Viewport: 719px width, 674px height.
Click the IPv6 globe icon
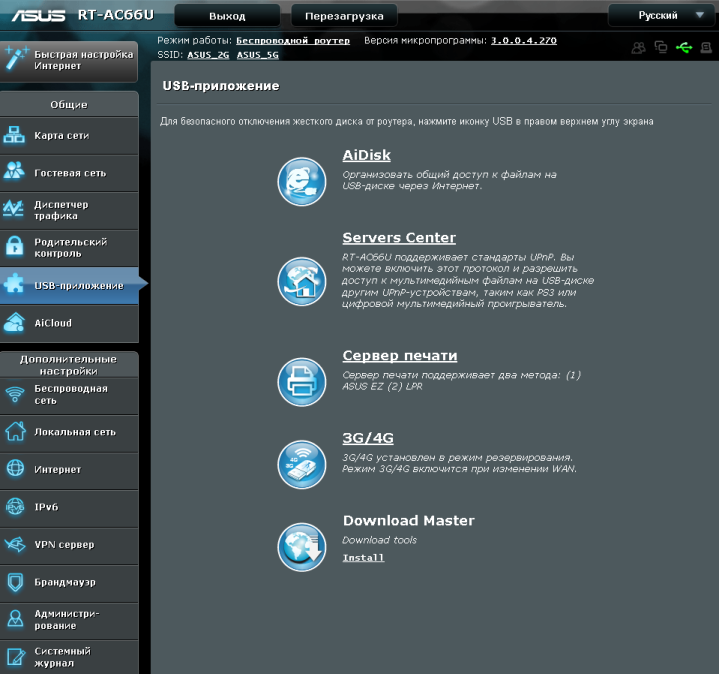click(x=15, y=507)
